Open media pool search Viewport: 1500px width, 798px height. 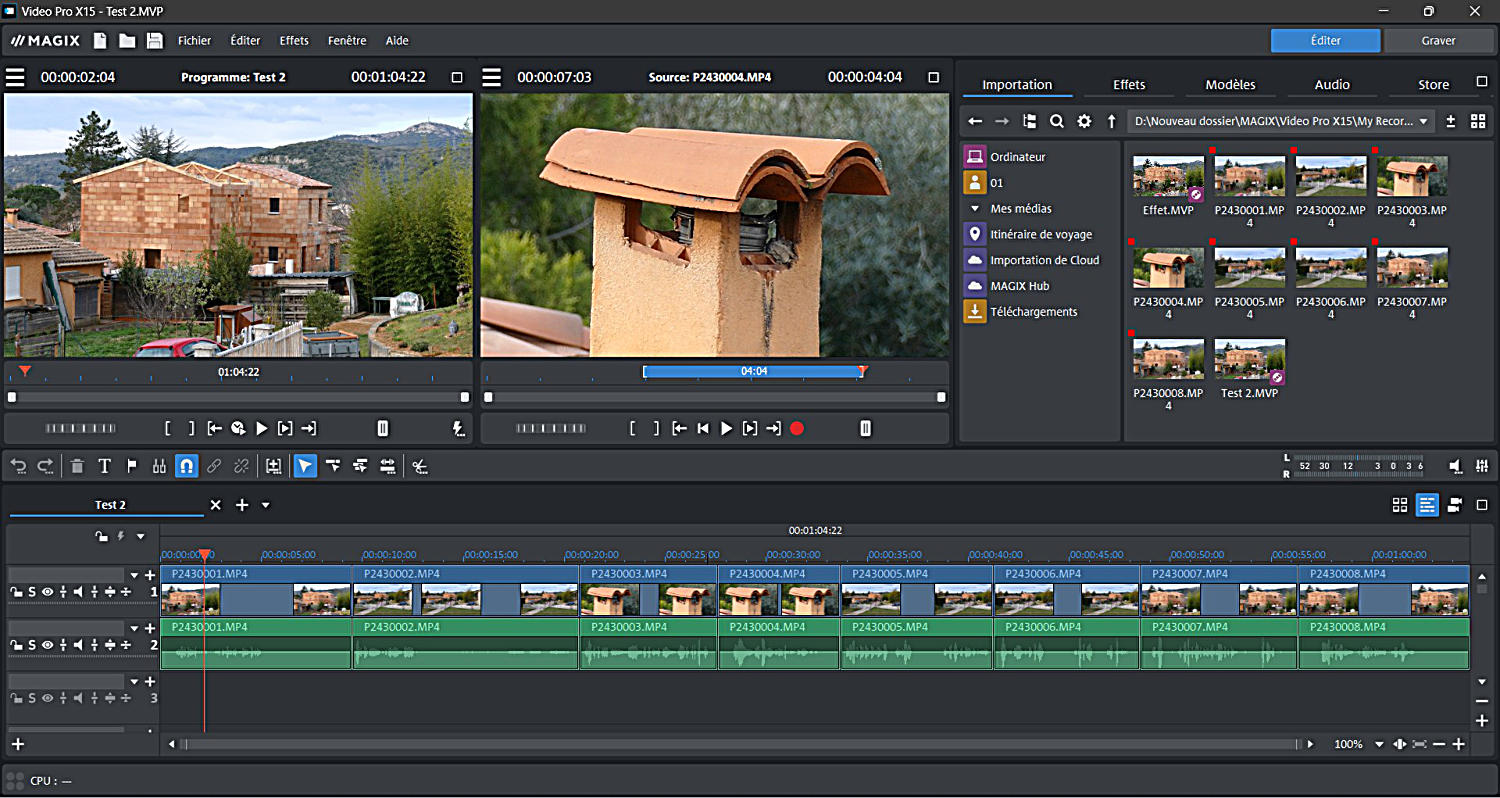tap(1057, 121)
